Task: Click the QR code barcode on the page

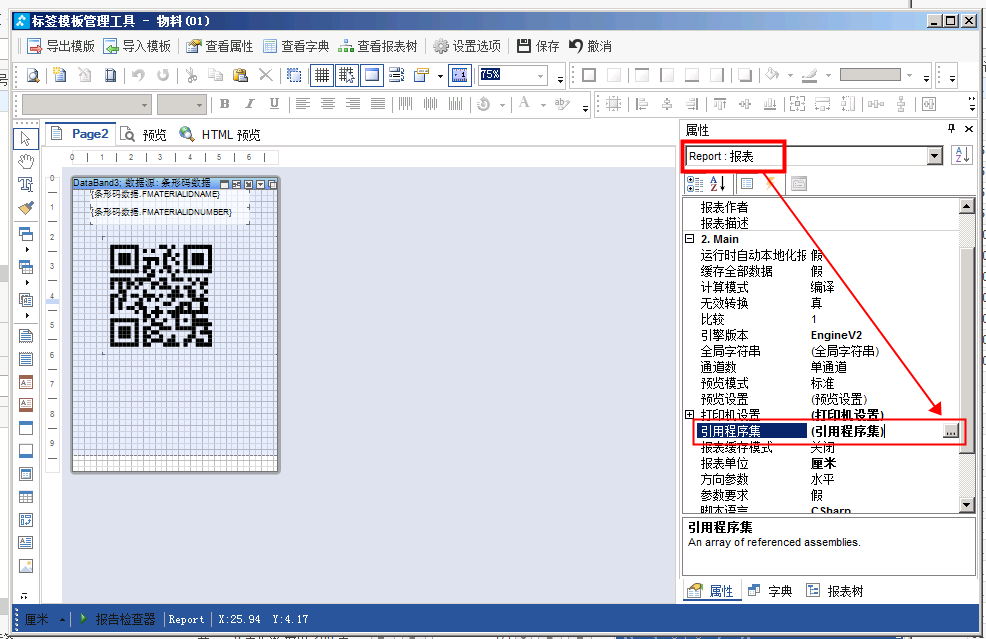Action: pos(161,296)
